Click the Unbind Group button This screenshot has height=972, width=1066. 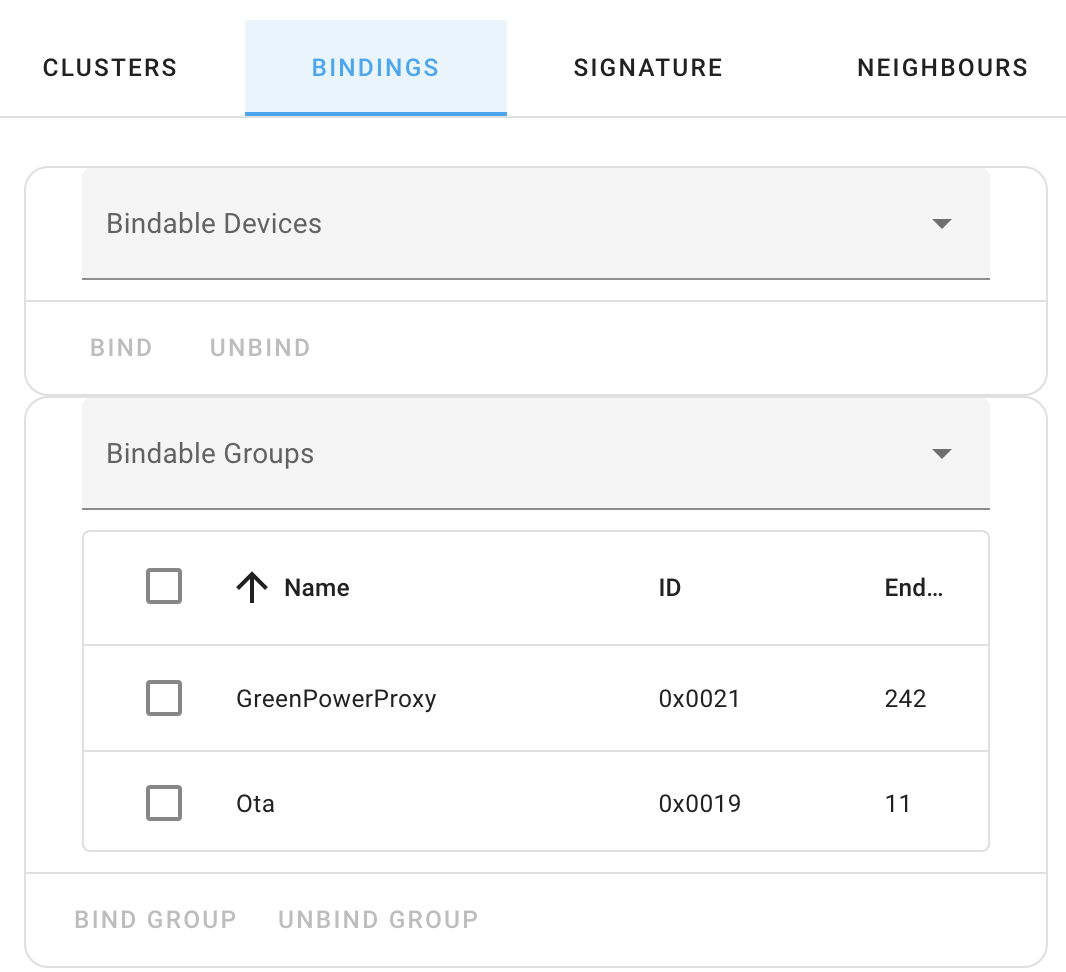378,919
